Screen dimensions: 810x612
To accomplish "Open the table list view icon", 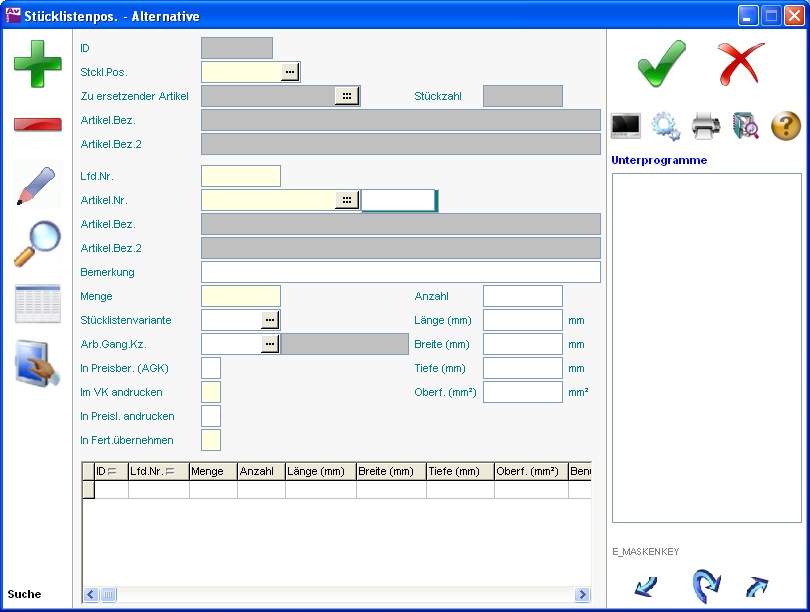I will point(37,304).
